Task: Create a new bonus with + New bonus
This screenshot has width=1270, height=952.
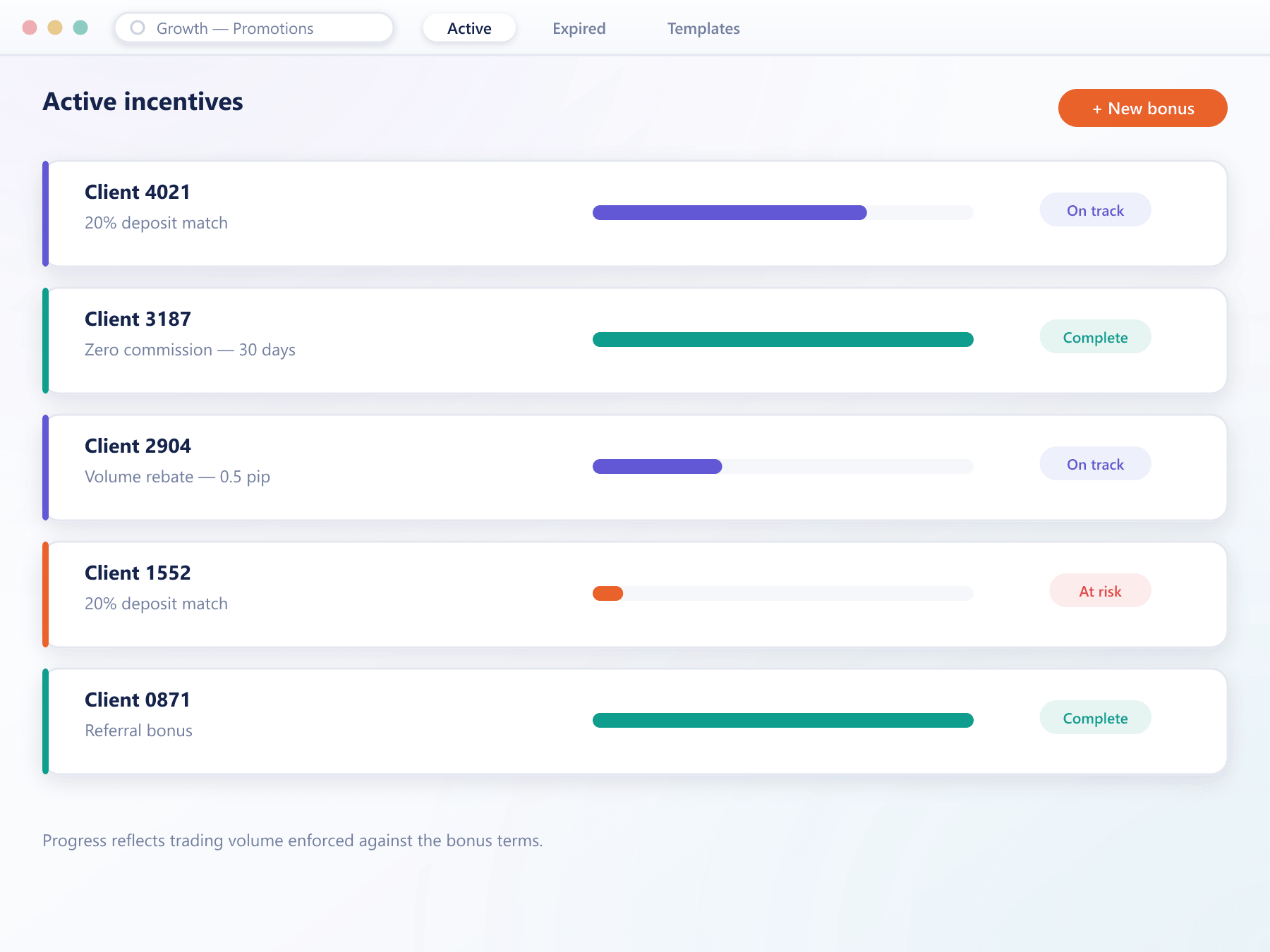Action: pyautogui.click(x=1142, y=108)
